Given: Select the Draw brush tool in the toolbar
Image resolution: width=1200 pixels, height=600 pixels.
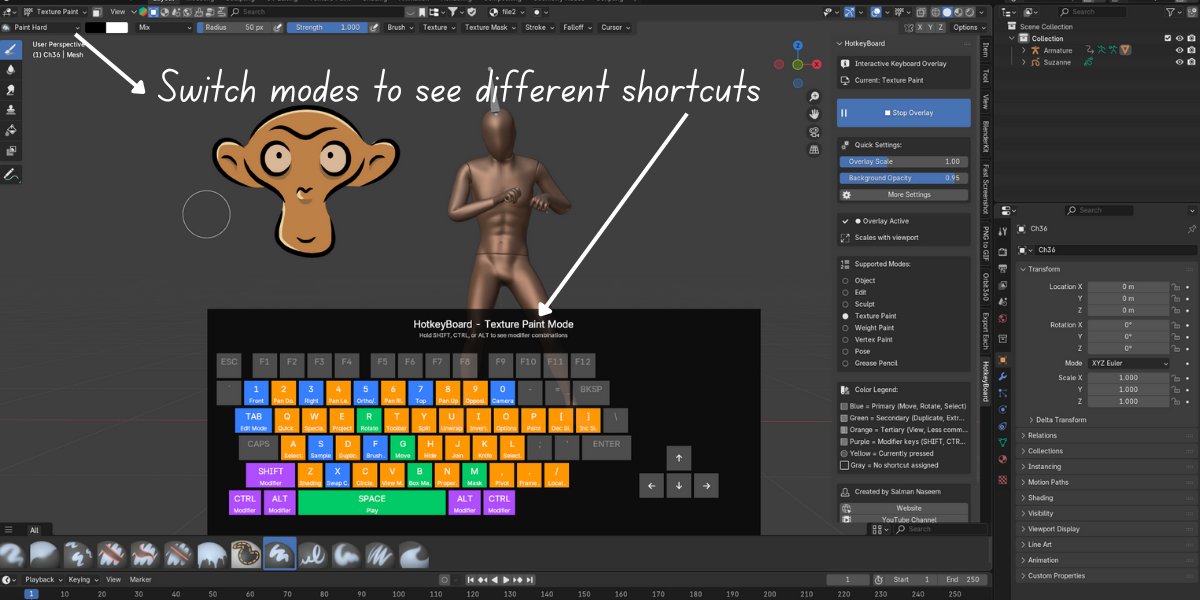Looking at the screenshot, I should pyautogui.click(x=11, y=48).
